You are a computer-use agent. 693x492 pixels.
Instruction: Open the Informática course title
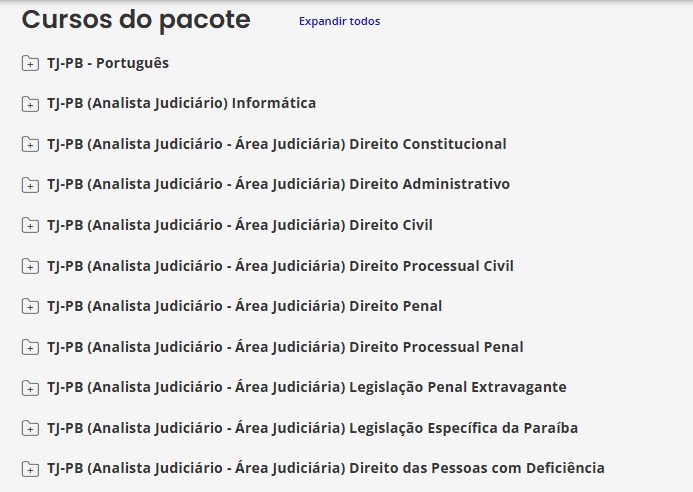coord(181,103)
